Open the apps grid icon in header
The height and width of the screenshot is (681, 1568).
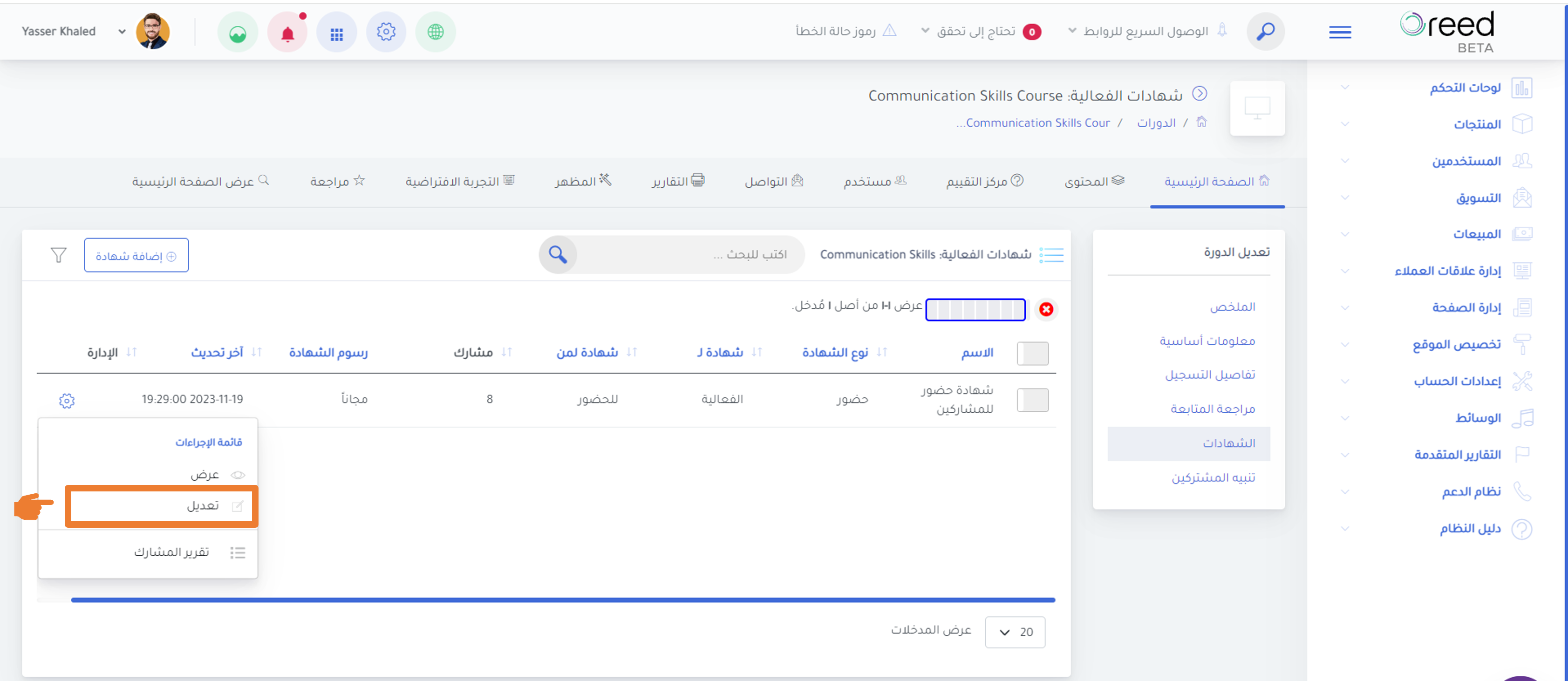click(x=337, y=32)
